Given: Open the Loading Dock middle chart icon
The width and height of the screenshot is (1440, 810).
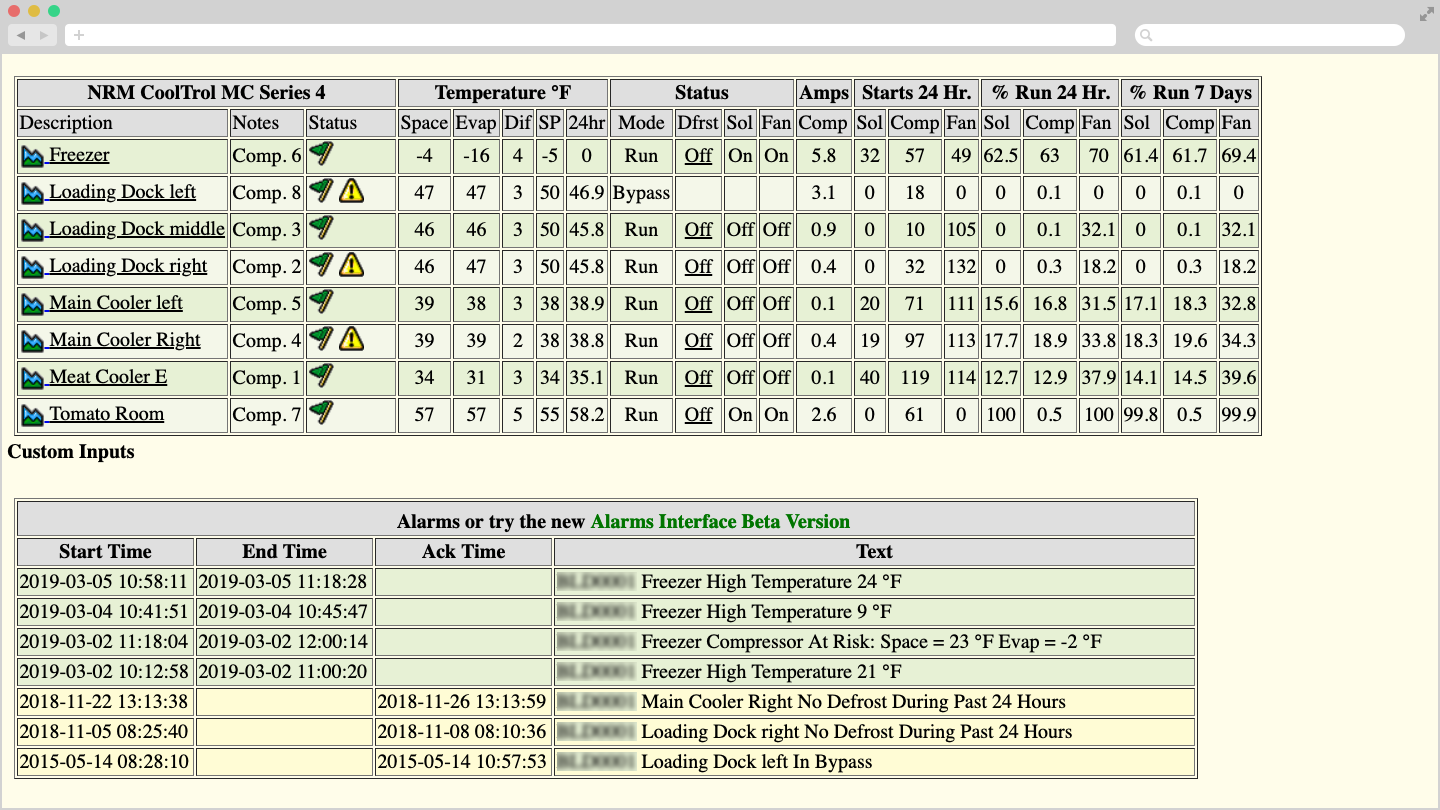Looking at the screenshot, I should pyautogui.click(x=34, y=230).
